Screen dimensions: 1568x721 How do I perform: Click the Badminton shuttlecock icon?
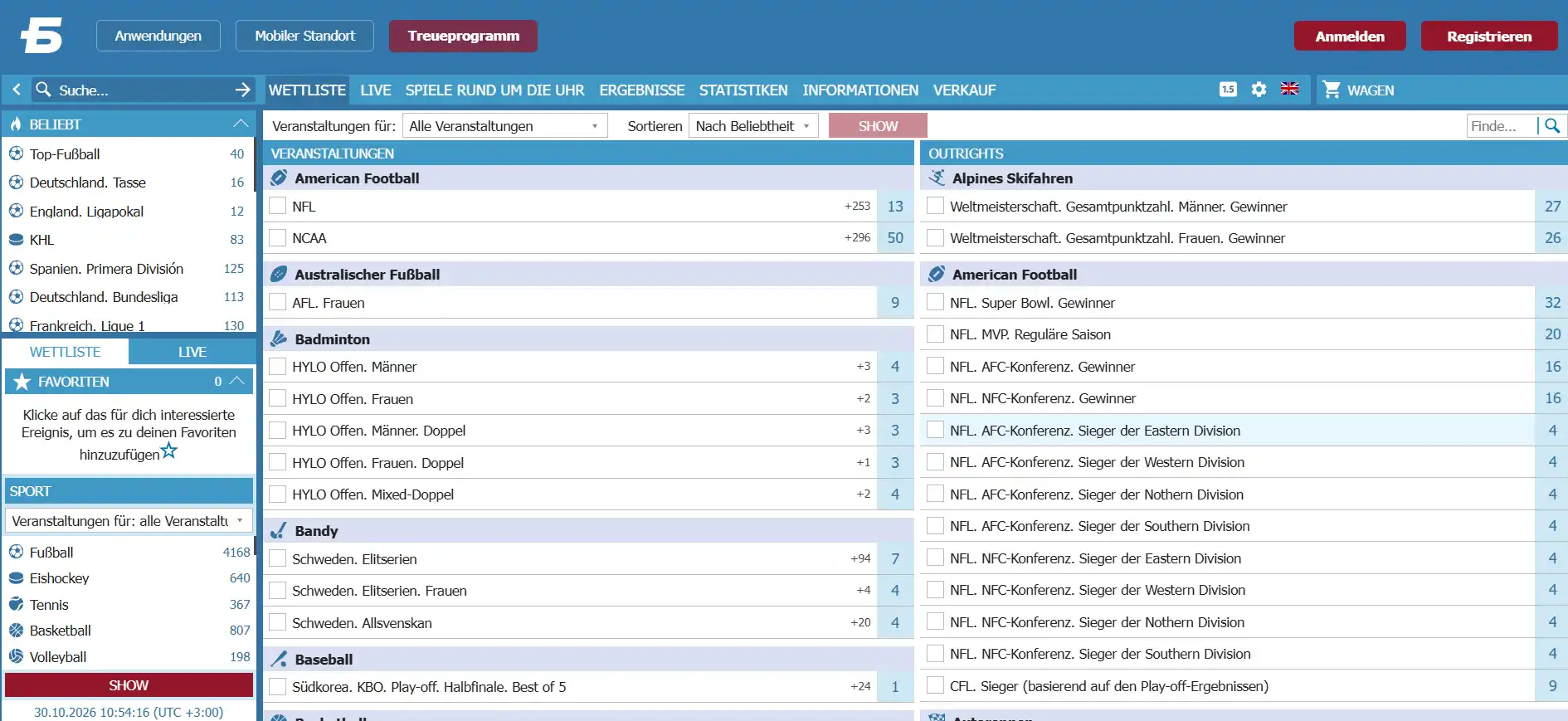pos(279,339)
